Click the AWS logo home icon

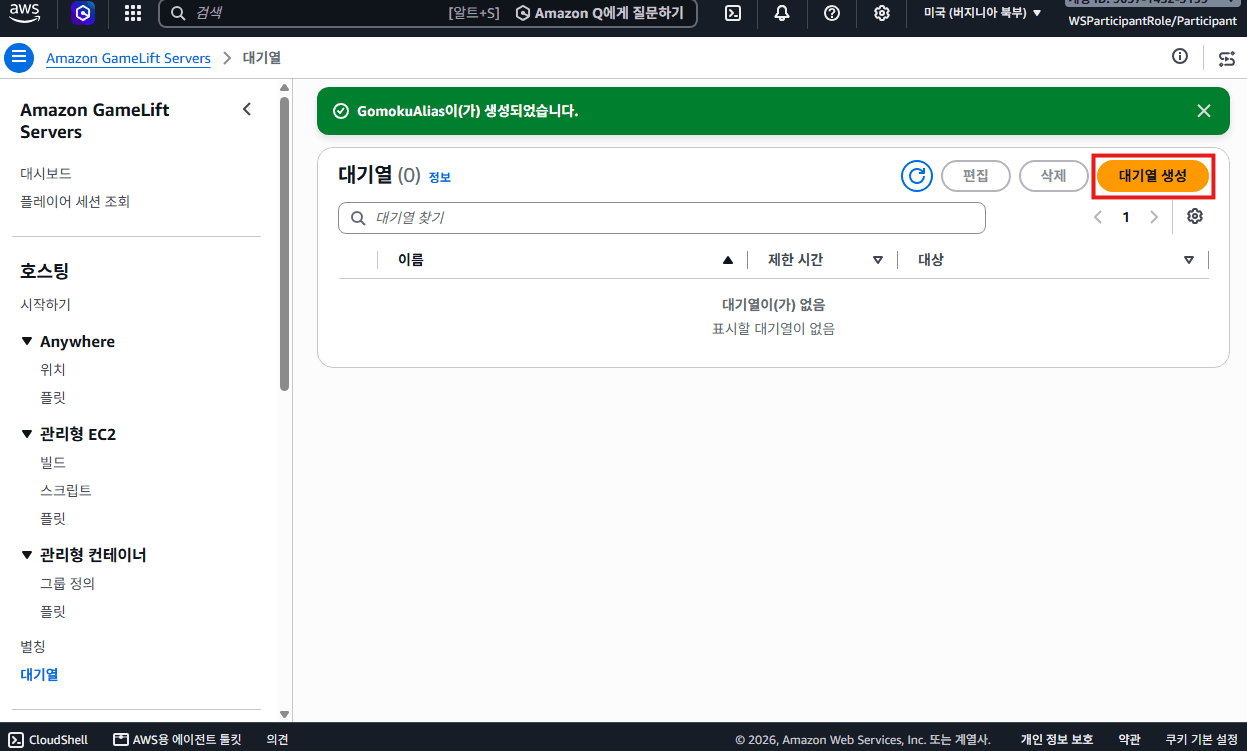tap(25, 13)
